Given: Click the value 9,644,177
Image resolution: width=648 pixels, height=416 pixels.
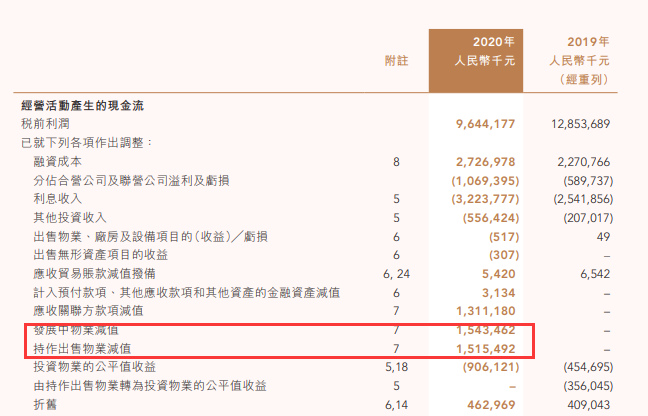Looking at the screenshot, I should pos(486,124).
